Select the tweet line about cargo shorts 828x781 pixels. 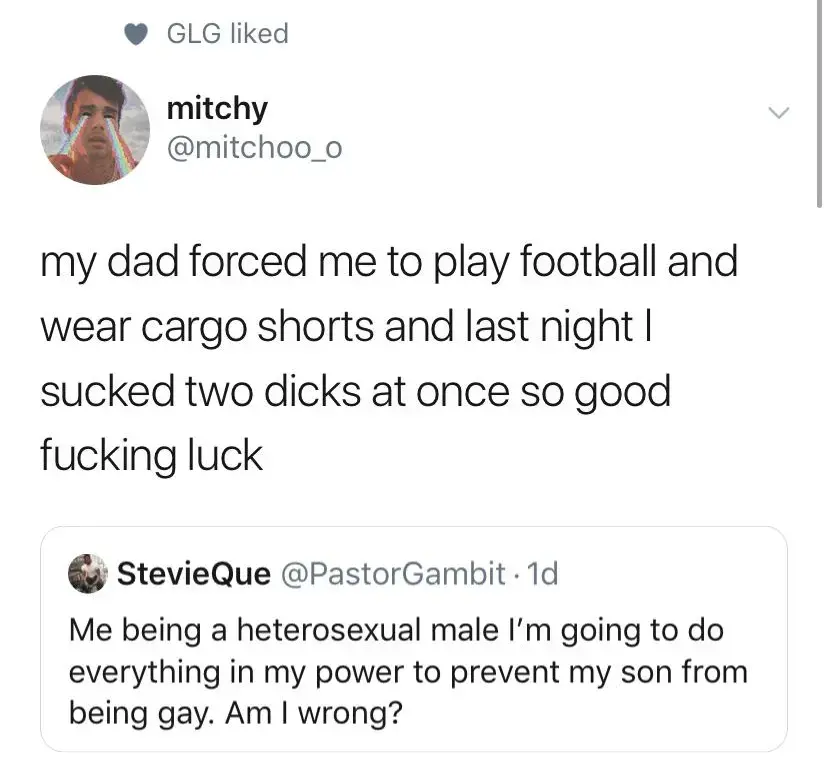346,326
